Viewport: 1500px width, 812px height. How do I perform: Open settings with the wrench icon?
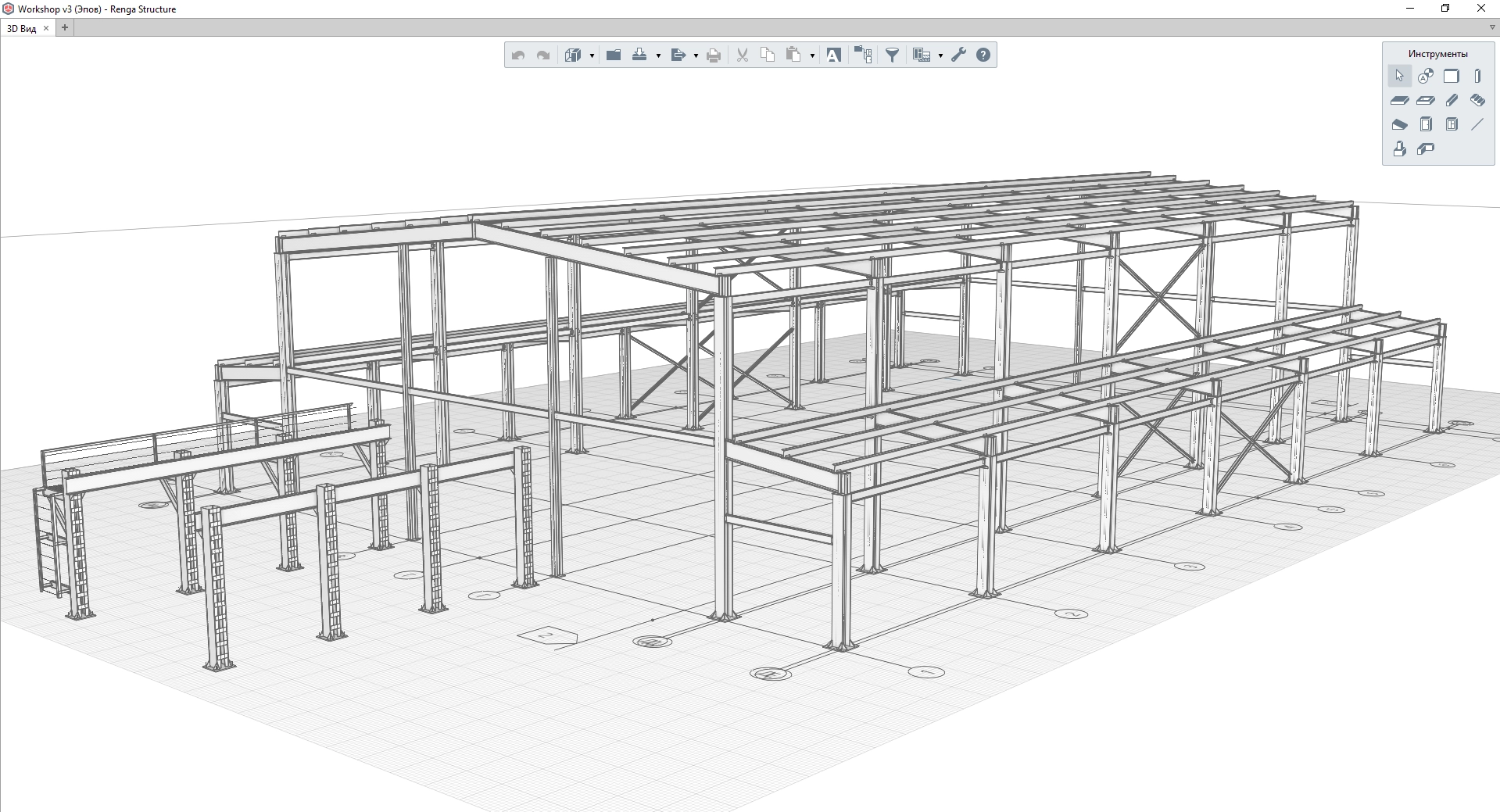point(958,55)
